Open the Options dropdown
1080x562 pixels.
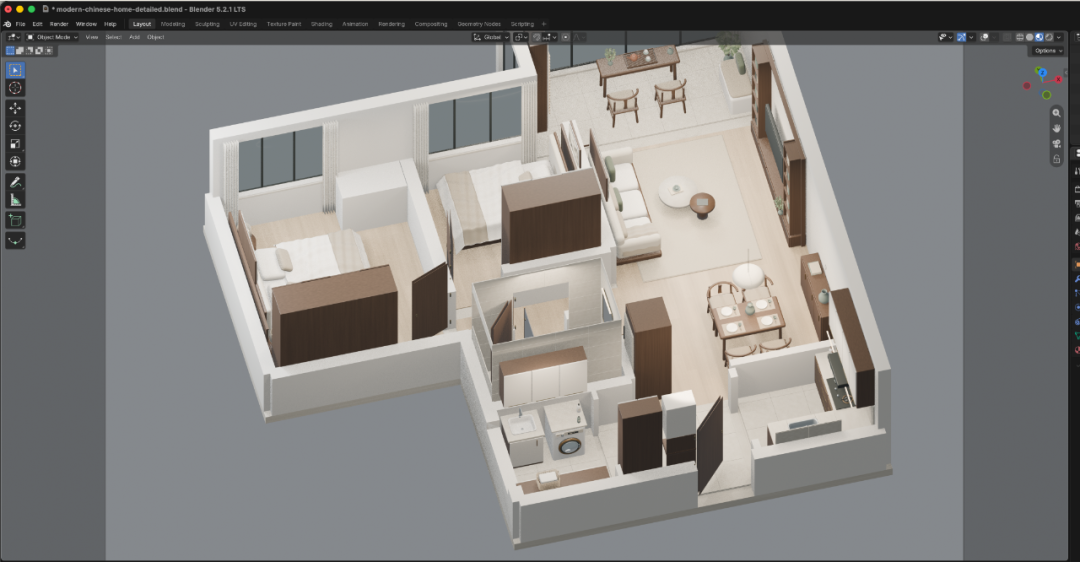[x=1048, y=51]
